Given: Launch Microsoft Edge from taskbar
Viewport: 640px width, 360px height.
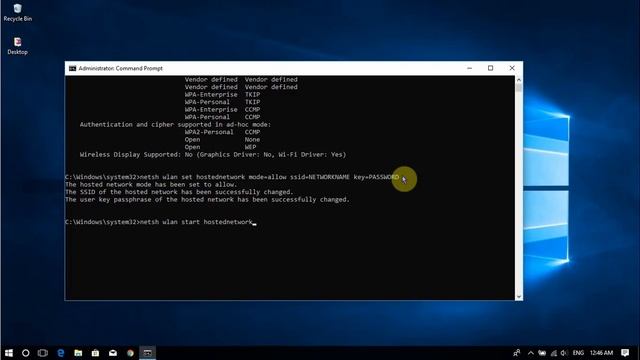Looking at the screenshot, I should [60, 353].
